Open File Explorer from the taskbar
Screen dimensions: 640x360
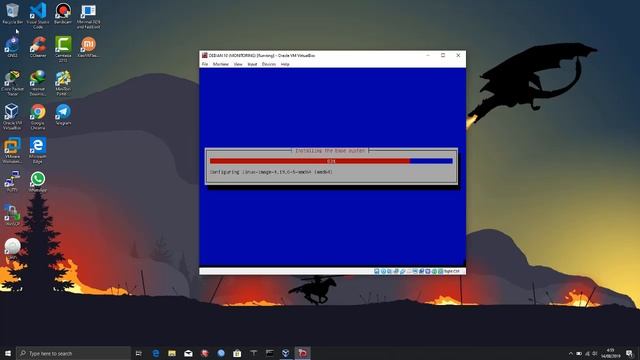tap(172, 353)
